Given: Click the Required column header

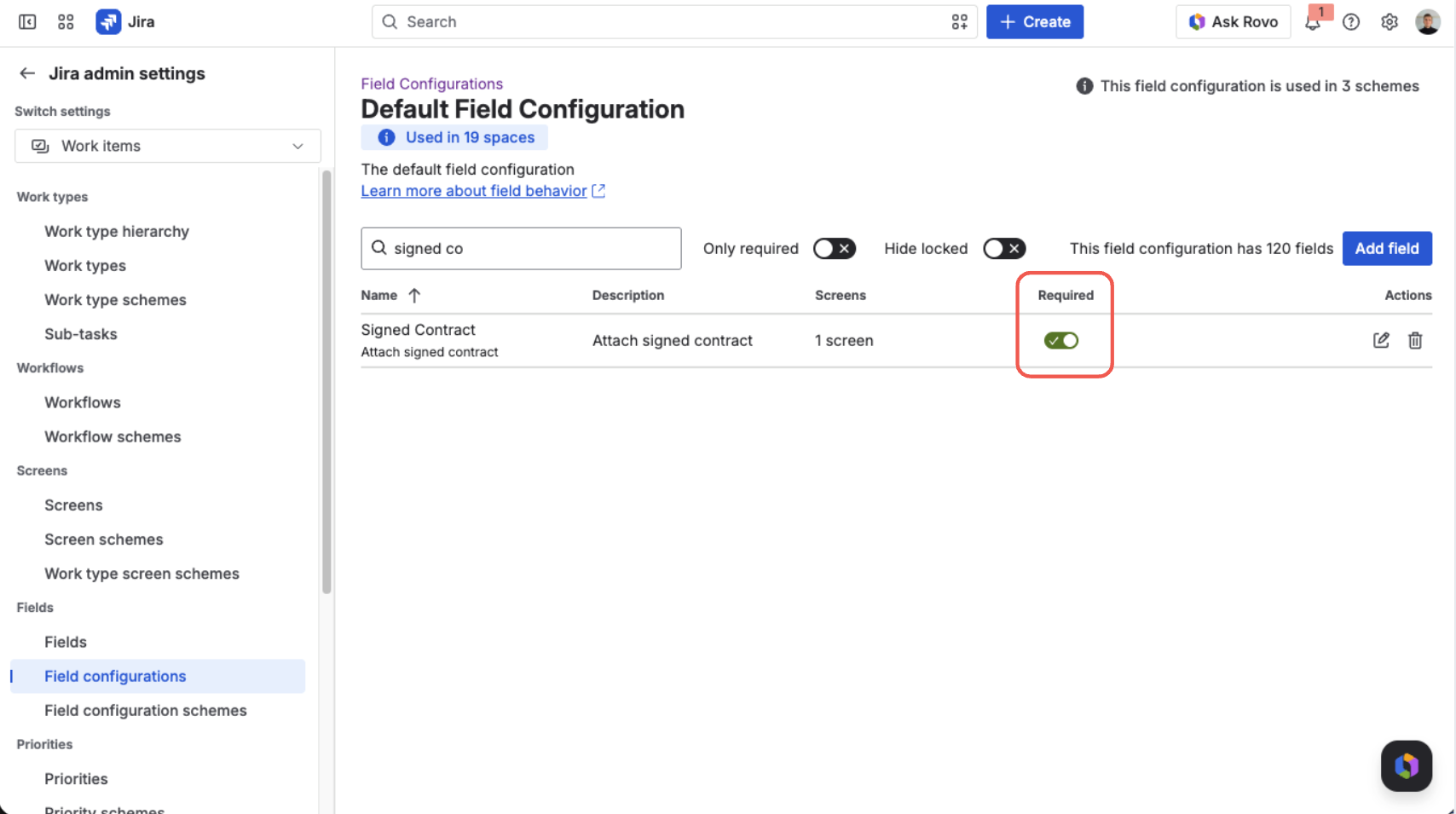Looking at the screenshot, I should click(x=1066, y=296).
